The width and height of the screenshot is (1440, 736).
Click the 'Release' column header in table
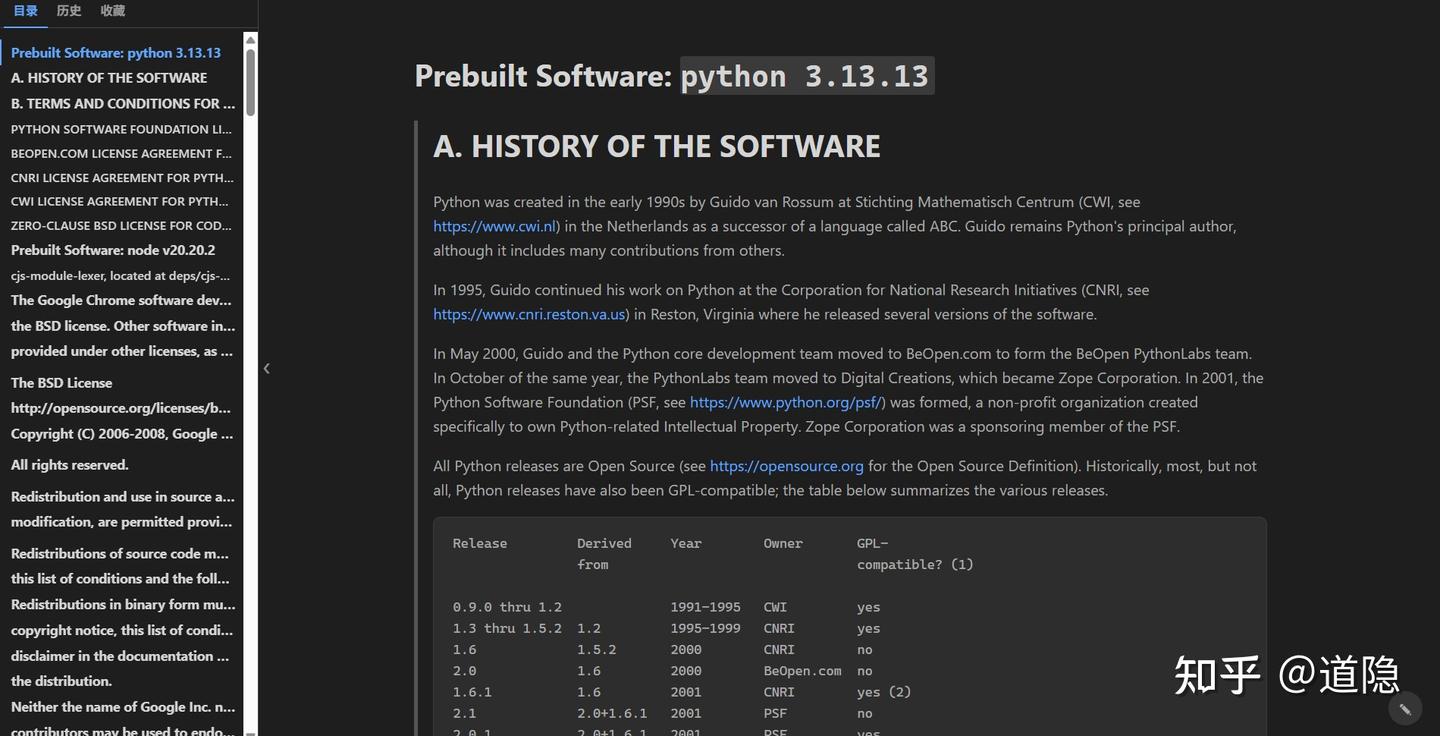[x=480, y=544]
